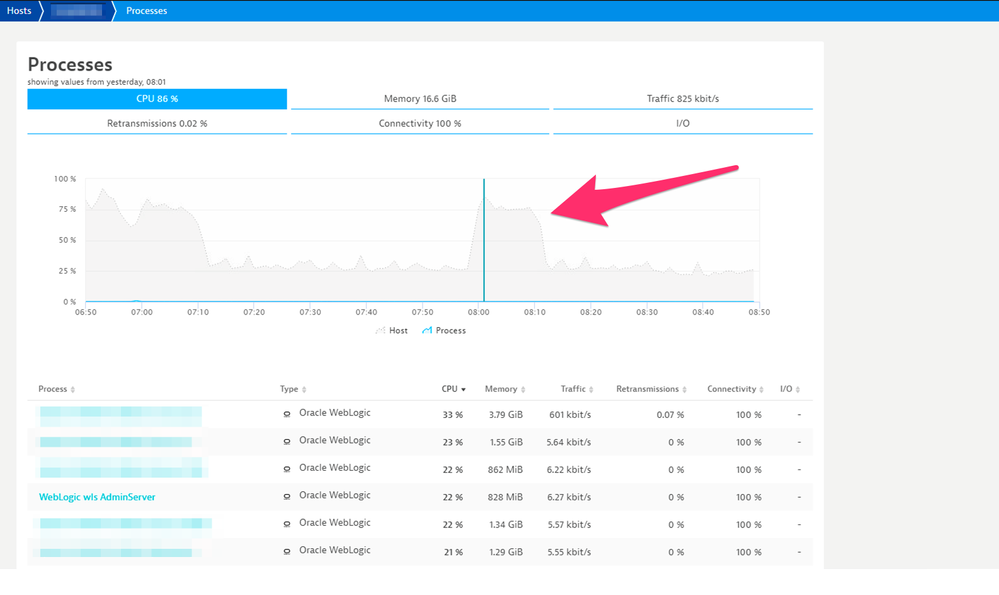Sort by Retransmissions column header
The width and height of the screenshot is (999, 595).
point(650,389)
